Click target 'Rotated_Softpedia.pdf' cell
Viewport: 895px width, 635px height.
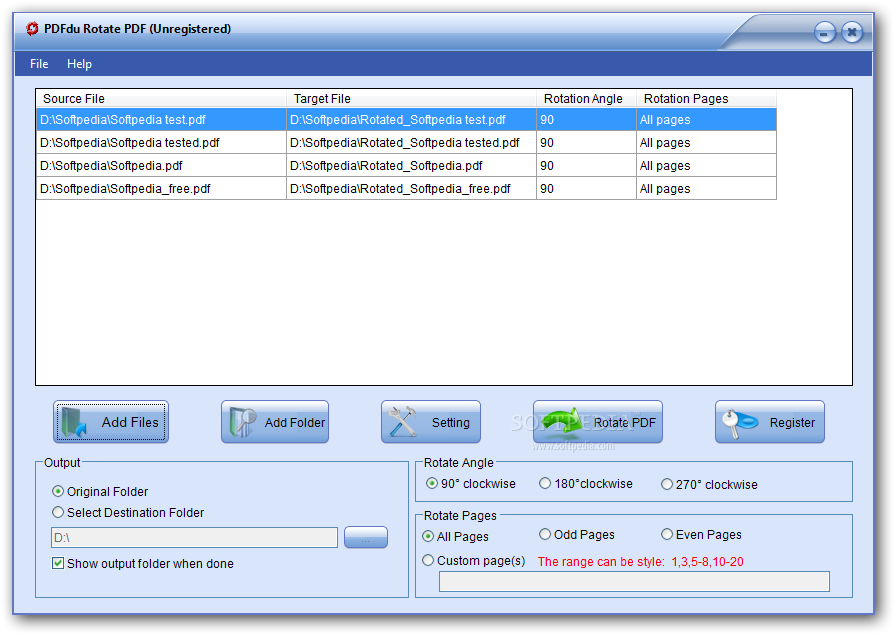pyautogui.click(x=412, y=166)
